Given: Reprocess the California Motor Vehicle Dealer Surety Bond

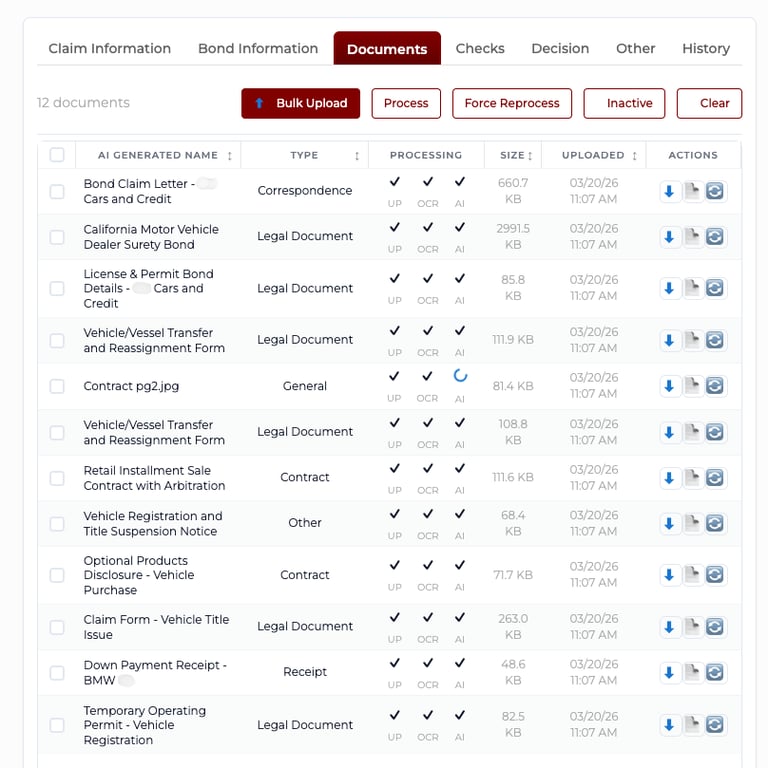Looking at the screenshot, I should point(714,237).
